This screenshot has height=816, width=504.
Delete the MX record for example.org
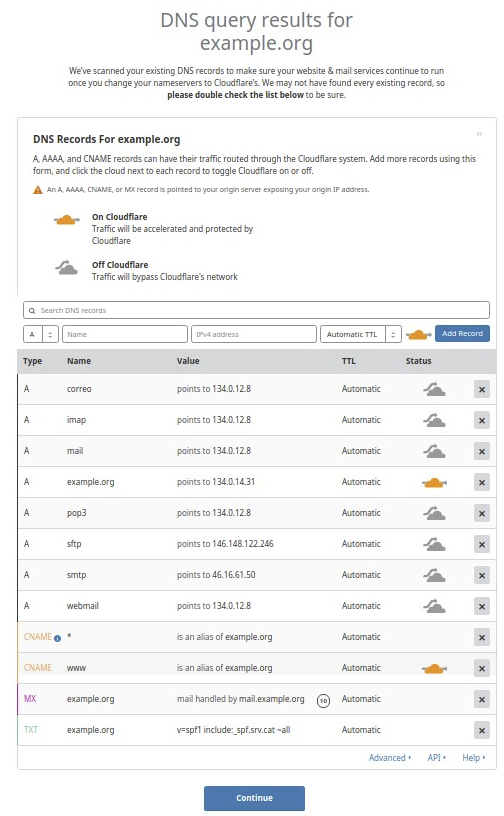click(482, 699)
